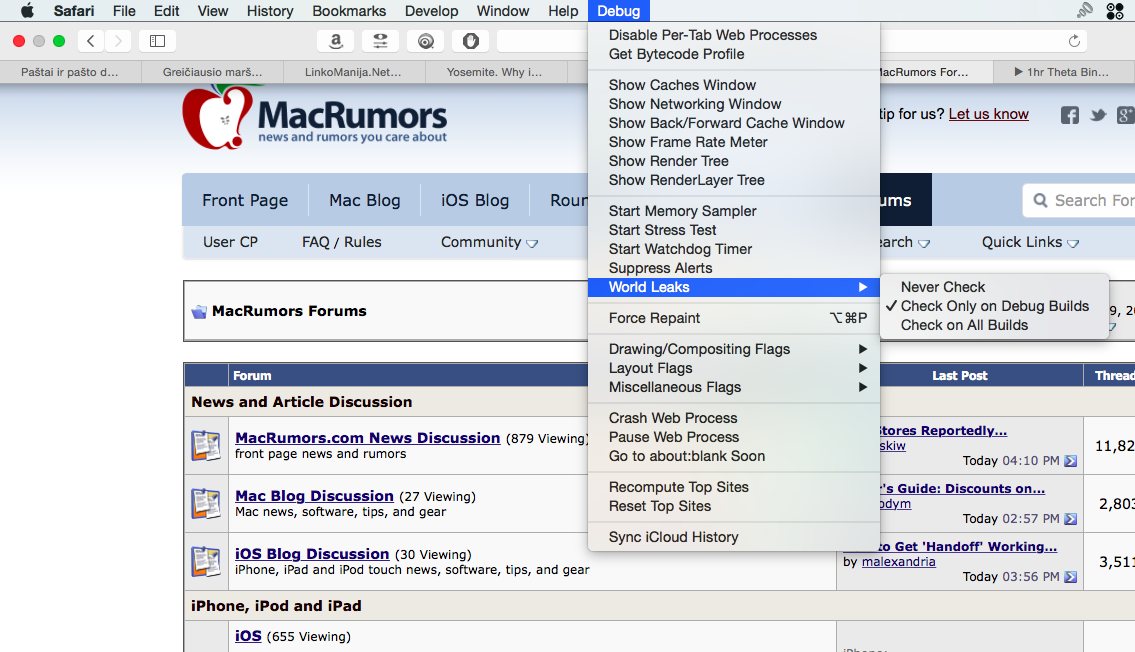The width and height of the screenshot is (1135, 652).
Task: Open Mac Blog Discussion link
Action: point(314,496)
